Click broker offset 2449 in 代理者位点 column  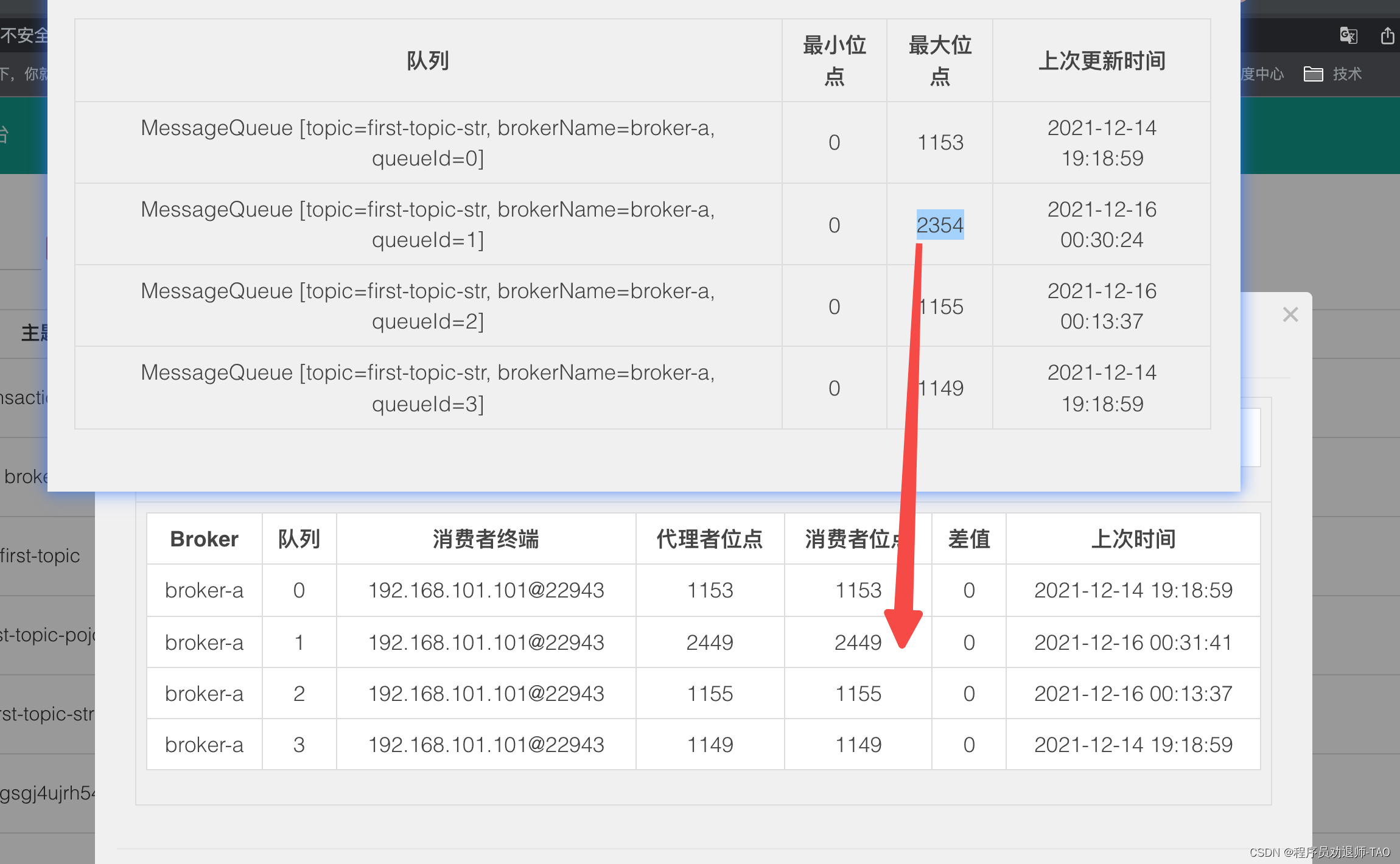710,643
